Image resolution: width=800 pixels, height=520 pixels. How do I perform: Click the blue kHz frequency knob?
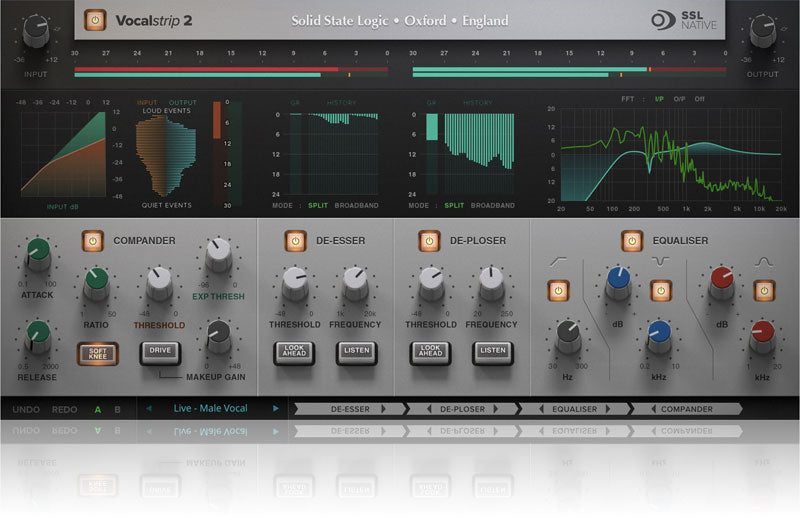[659, 337]
